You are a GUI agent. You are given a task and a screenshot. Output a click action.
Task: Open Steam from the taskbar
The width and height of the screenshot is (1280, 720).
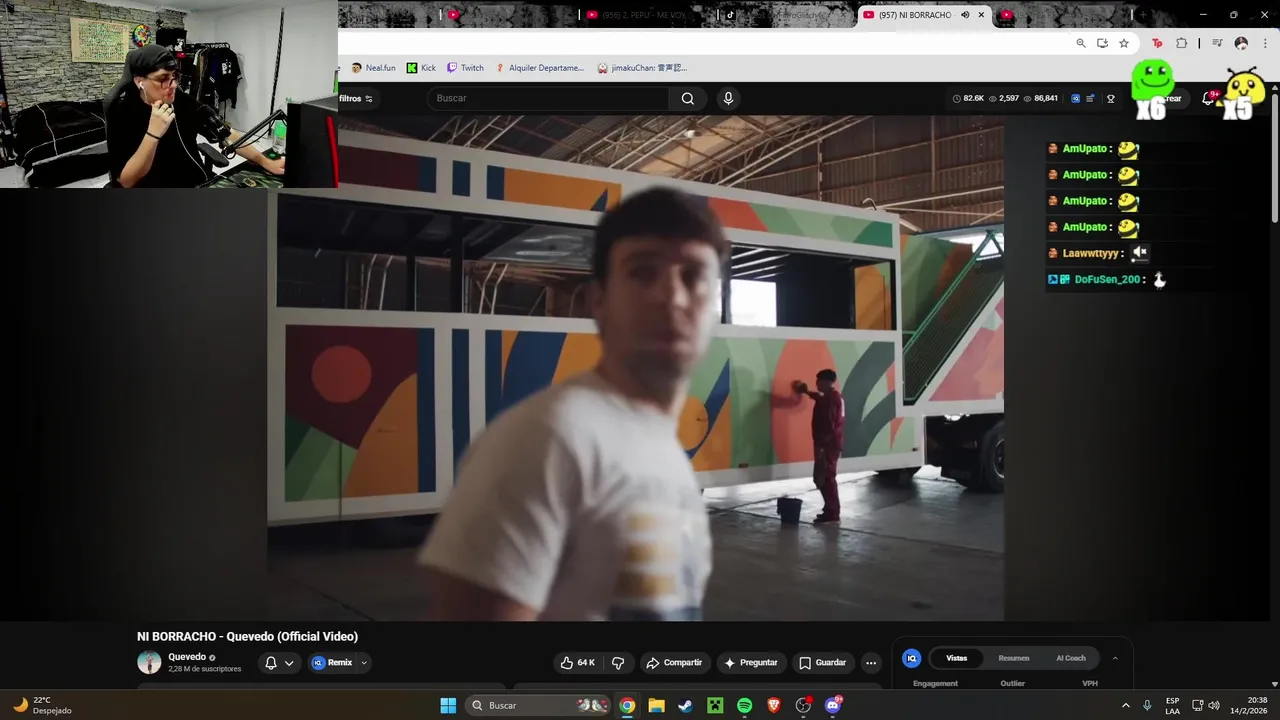685,705
